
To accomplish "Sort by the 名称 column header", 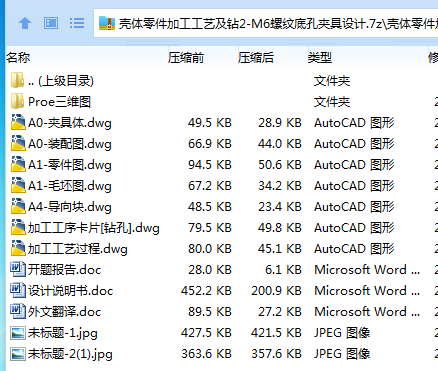I will 18,58.
